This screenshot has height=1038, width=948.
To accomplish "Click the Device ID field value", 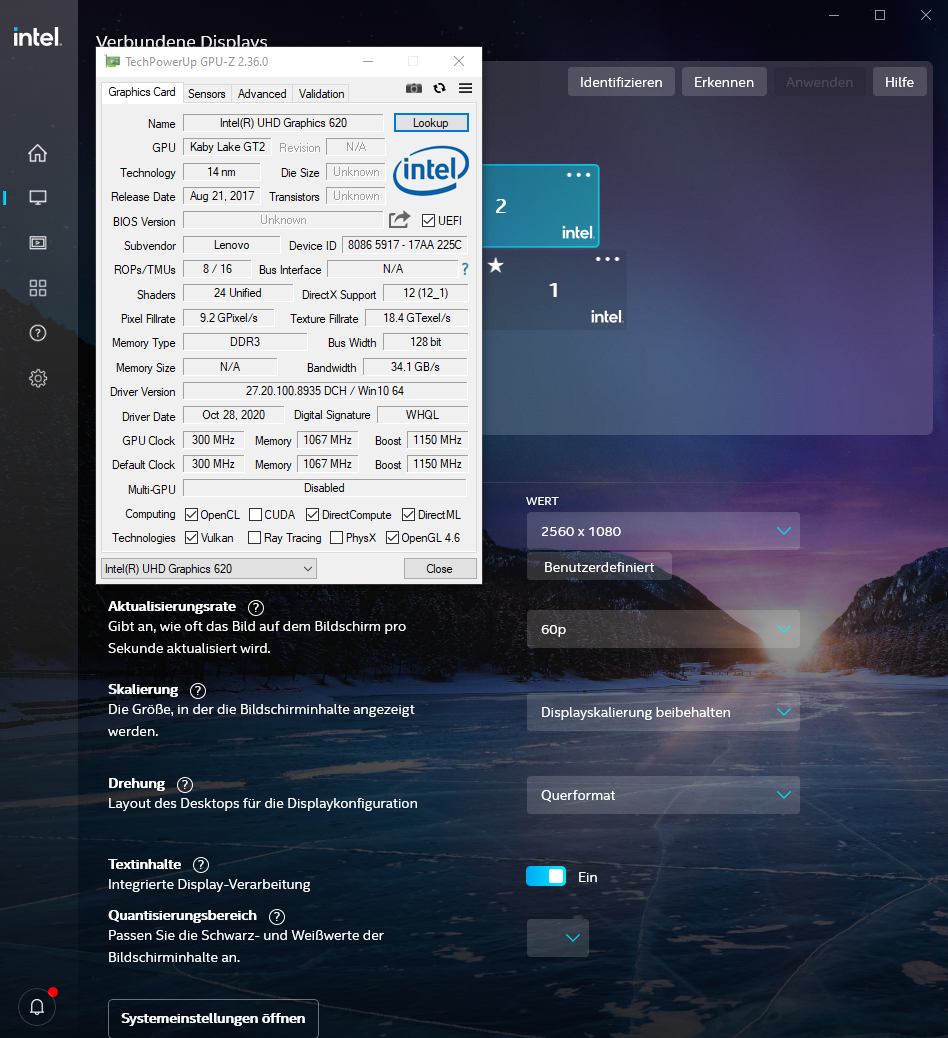I will [404, 244].
